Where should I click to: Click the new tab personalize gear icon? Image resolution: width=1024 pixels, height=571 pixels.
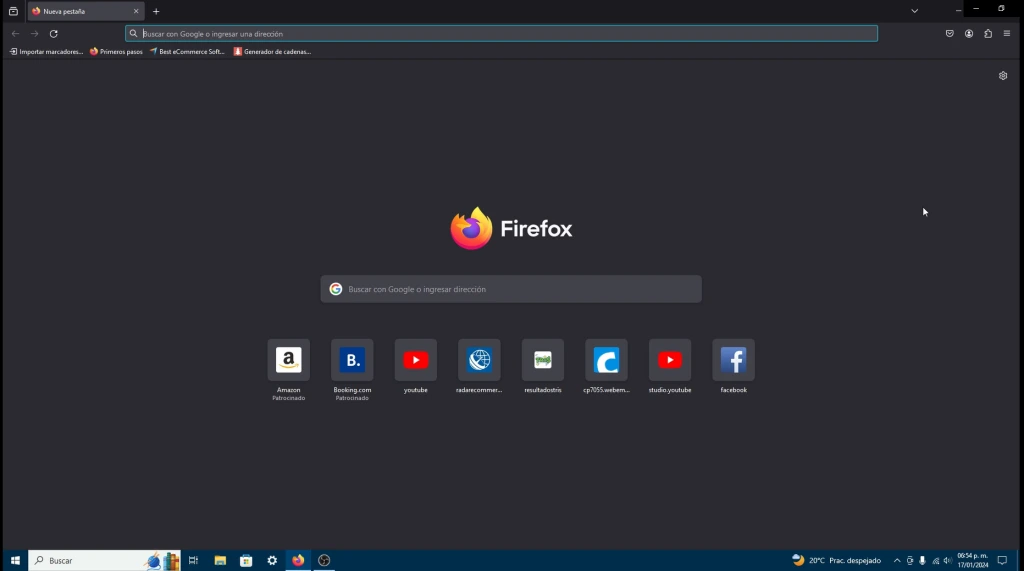[1003, 76]
